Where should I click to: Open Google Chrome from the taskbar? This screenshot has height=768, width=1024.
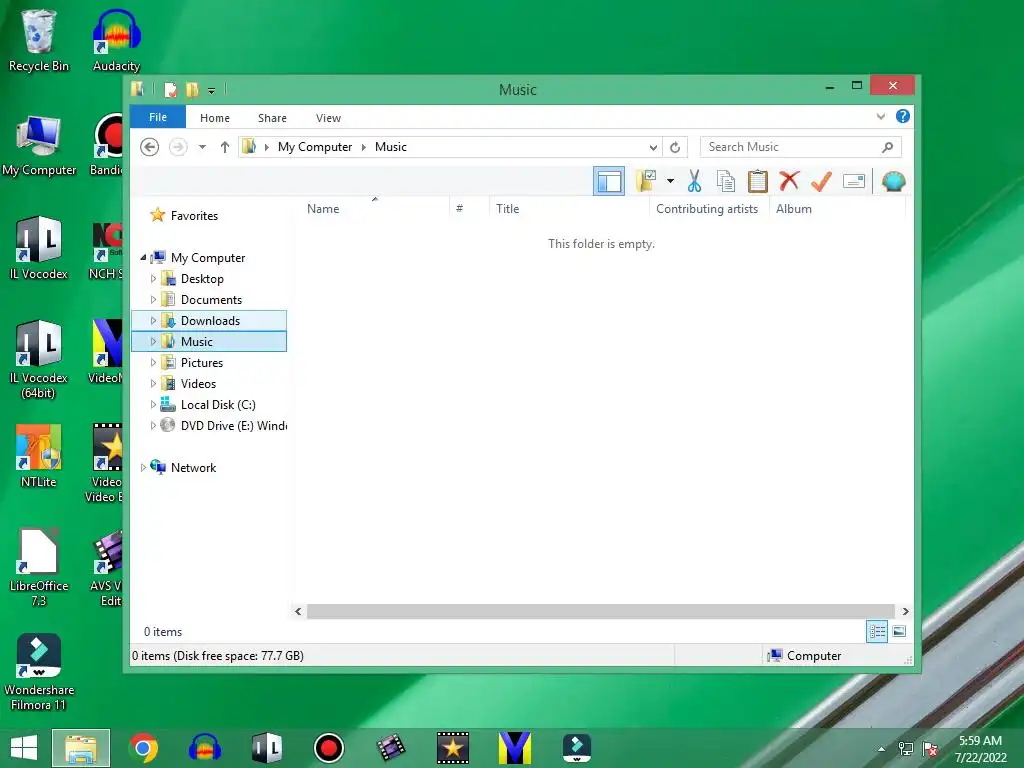[144, 748]
